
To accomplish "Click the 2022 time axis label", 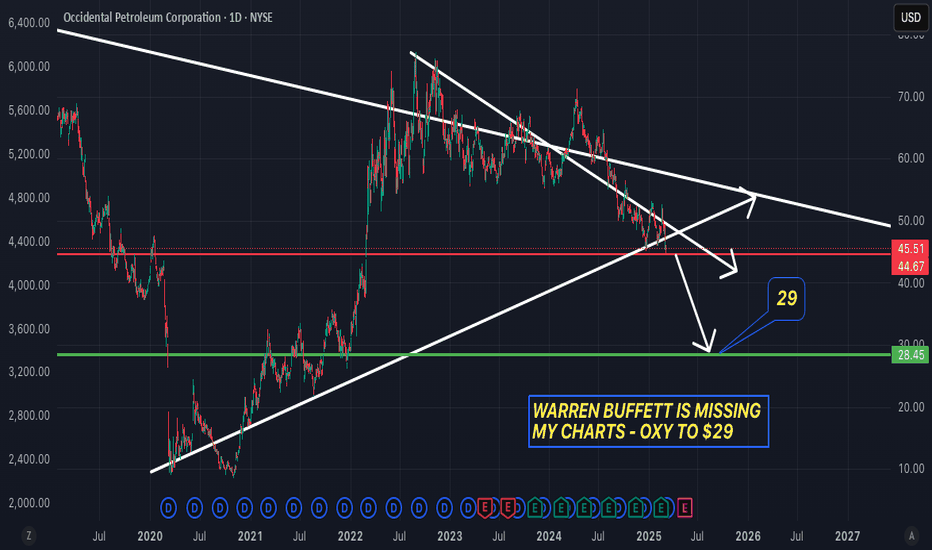I will click(350, 536).
